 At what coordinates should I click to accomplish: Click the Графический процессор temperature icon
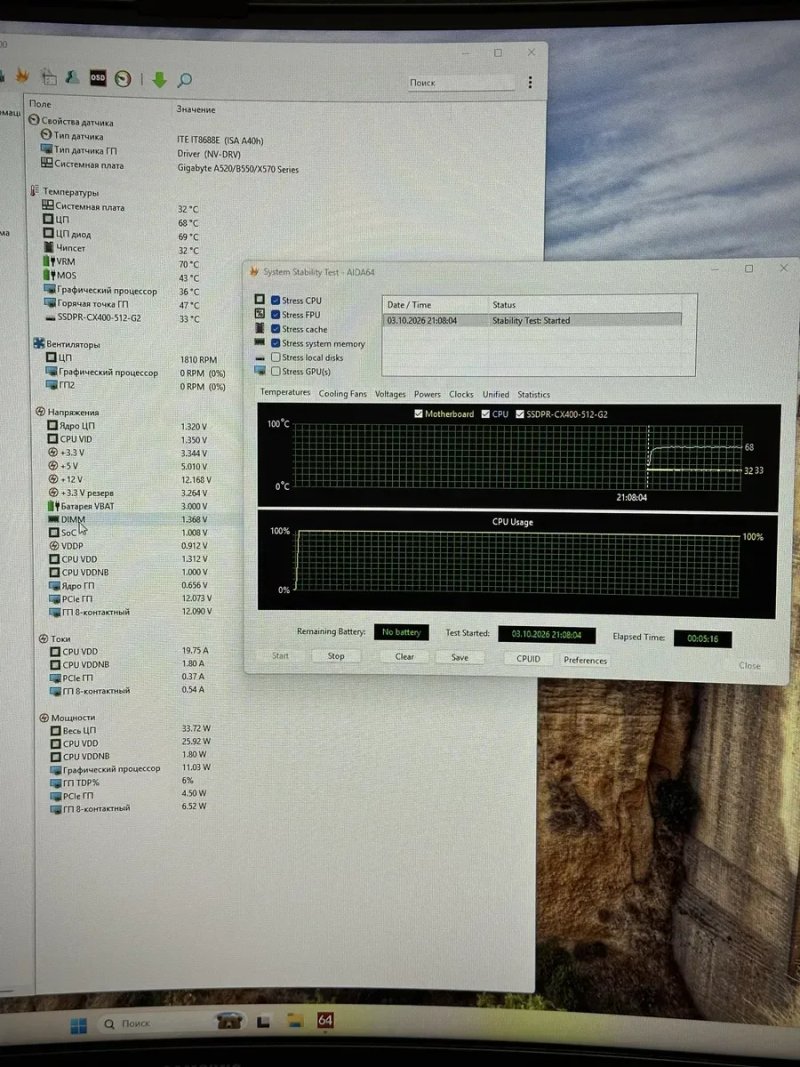[x=50, y=290]
